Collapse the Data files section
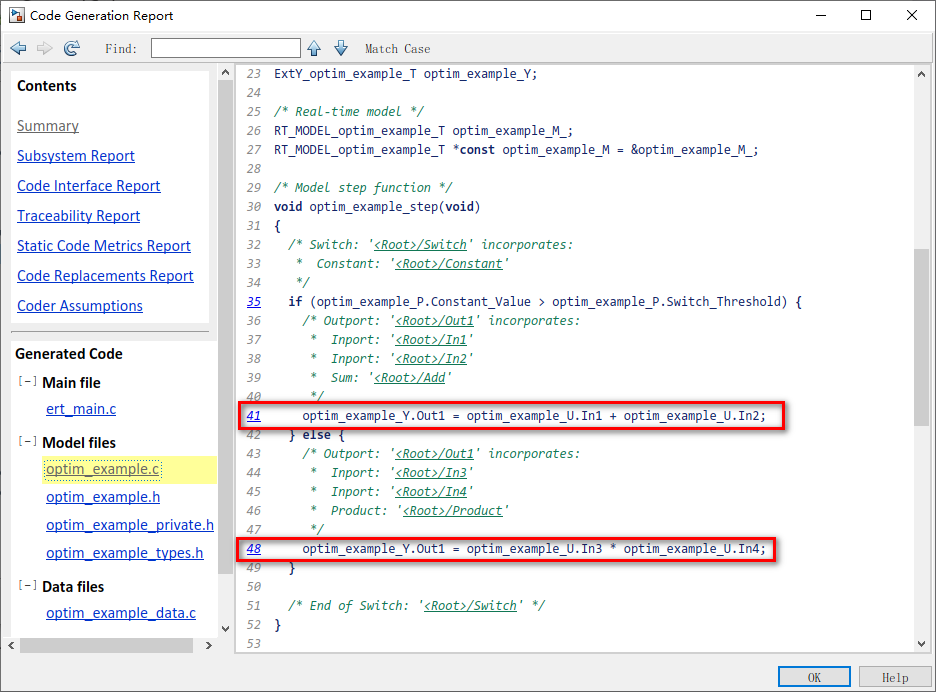936x692 pixels. pos(27,585)
